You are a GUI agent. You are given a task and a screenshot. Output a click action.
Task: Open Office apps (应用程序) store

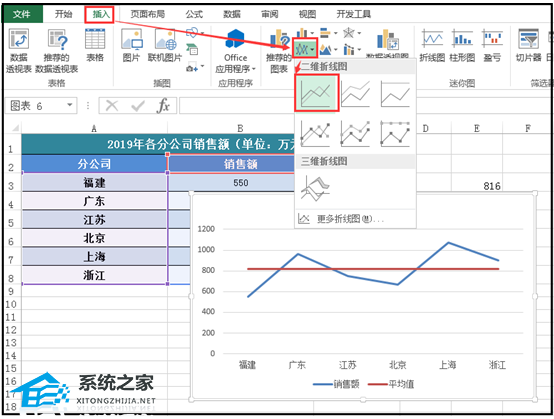point(235,51)
